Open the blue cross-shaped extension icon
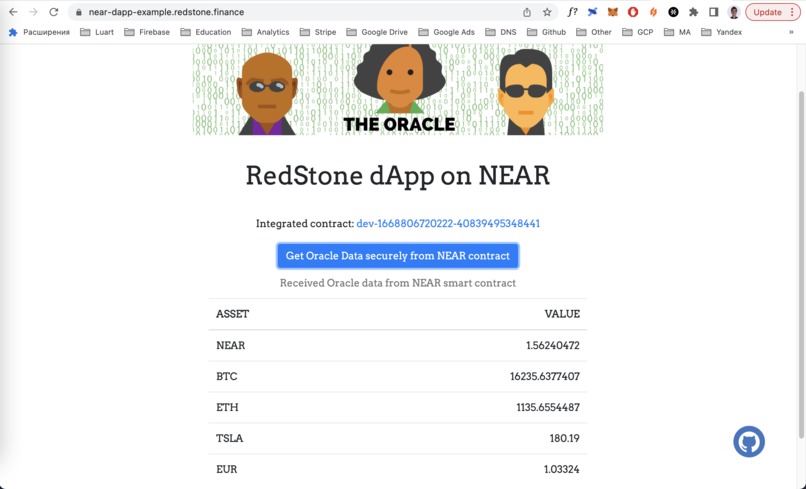Screen dimensions: 806x489 click(x=593, y=12)
